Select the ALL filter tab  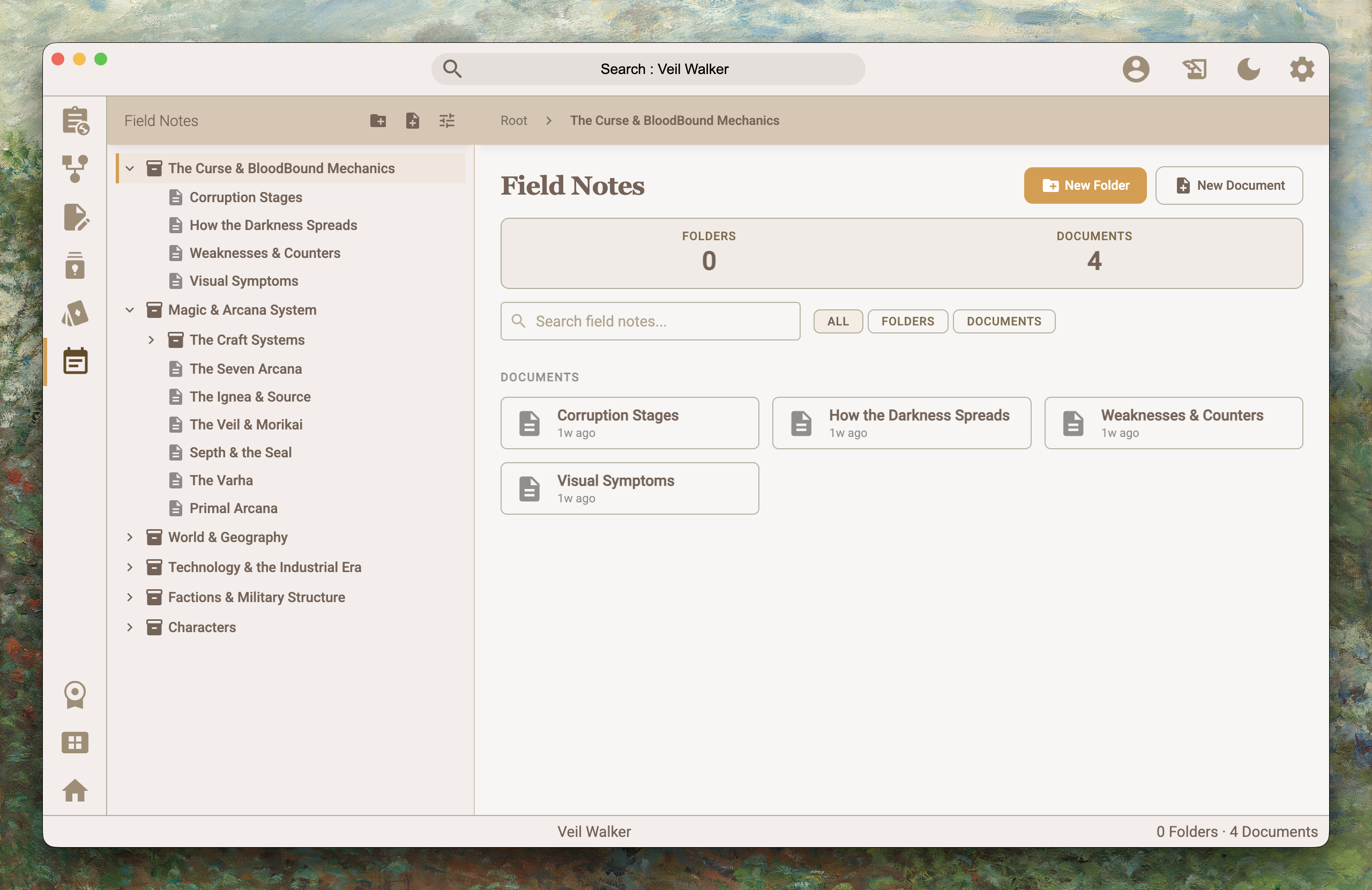(x=838, y=321)
